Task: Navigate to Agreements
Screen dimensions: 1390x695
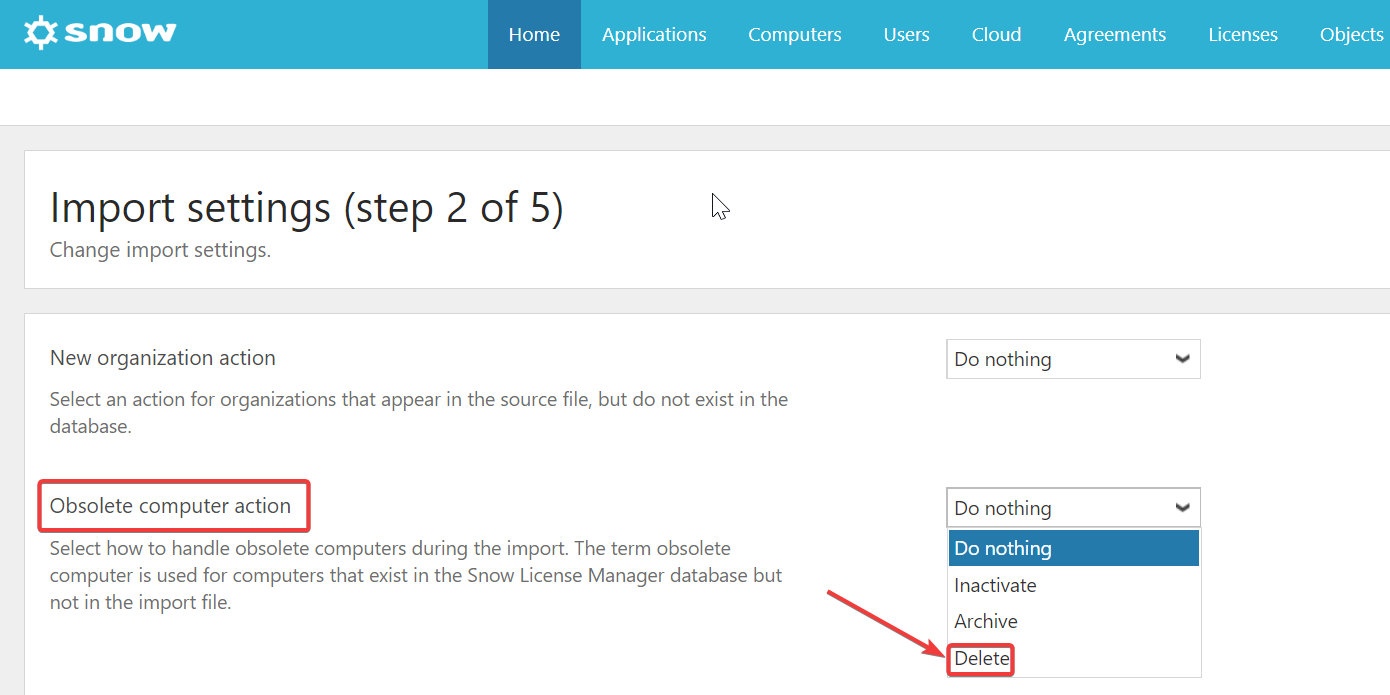Action: coord(1115,34)
